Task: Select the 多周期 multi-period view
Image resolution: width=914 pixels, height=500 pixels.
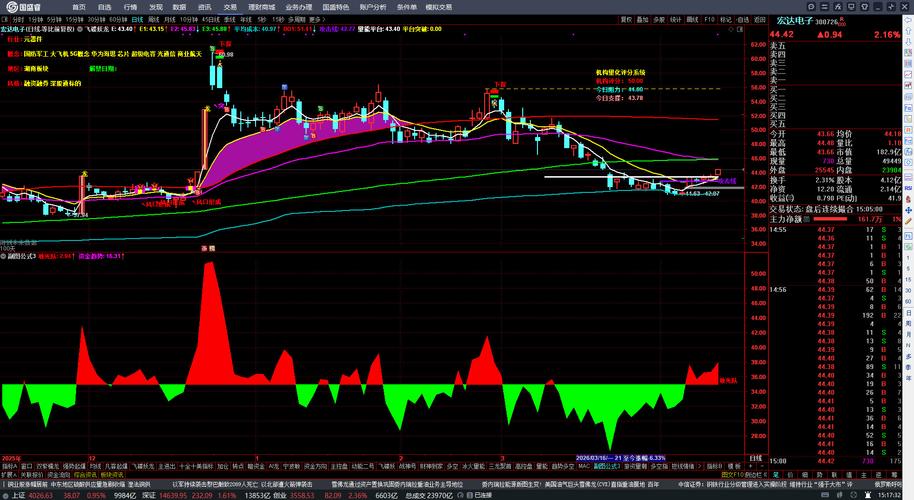Action: pos(296,20)
